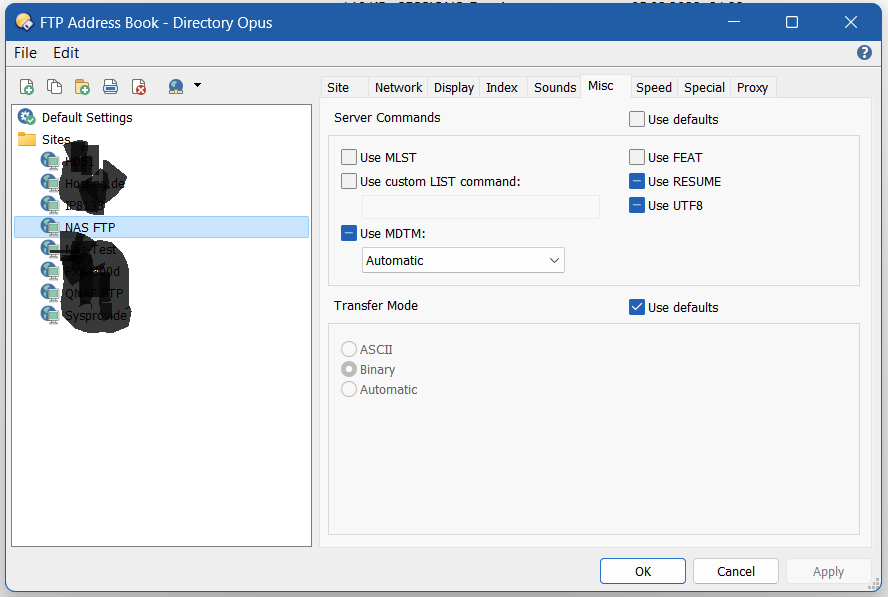888x598 pixels.
Task: Minimize the FTP Address Book window
Action: (734, 22)
